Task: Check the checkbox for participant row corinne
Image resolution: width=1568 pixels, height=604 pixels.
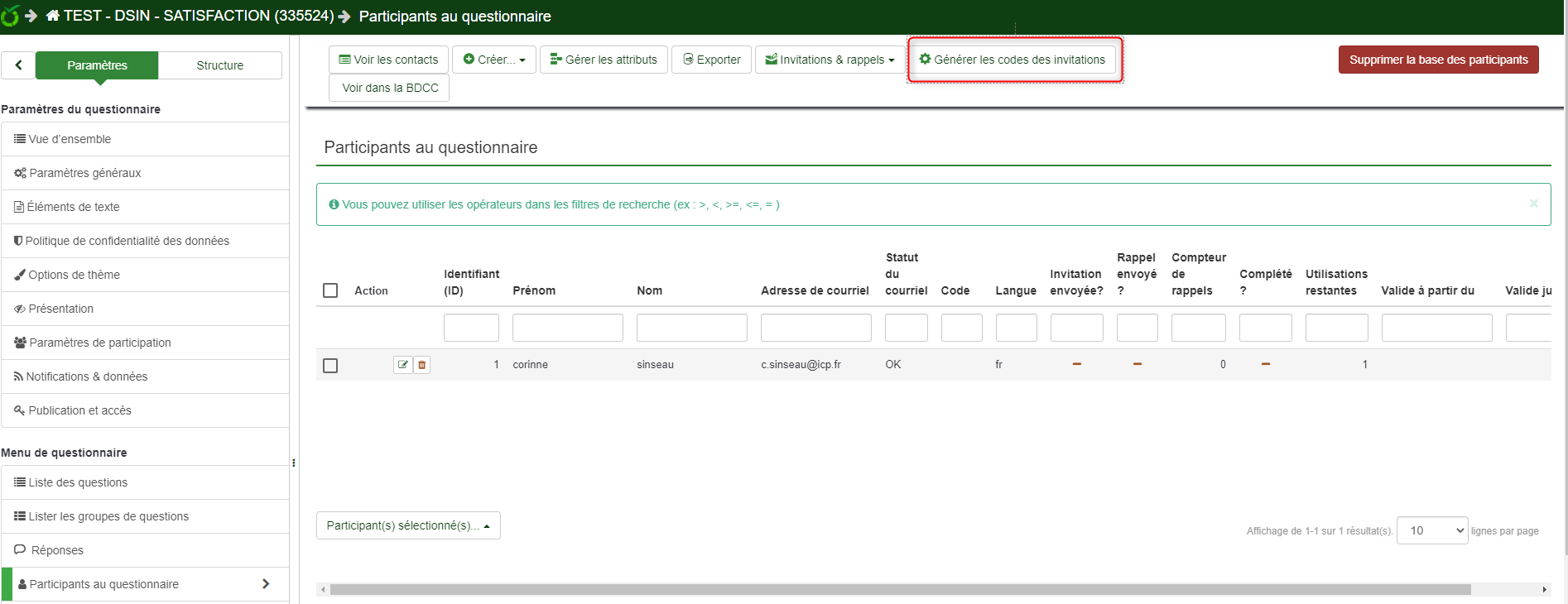Action: coord(330,366)
